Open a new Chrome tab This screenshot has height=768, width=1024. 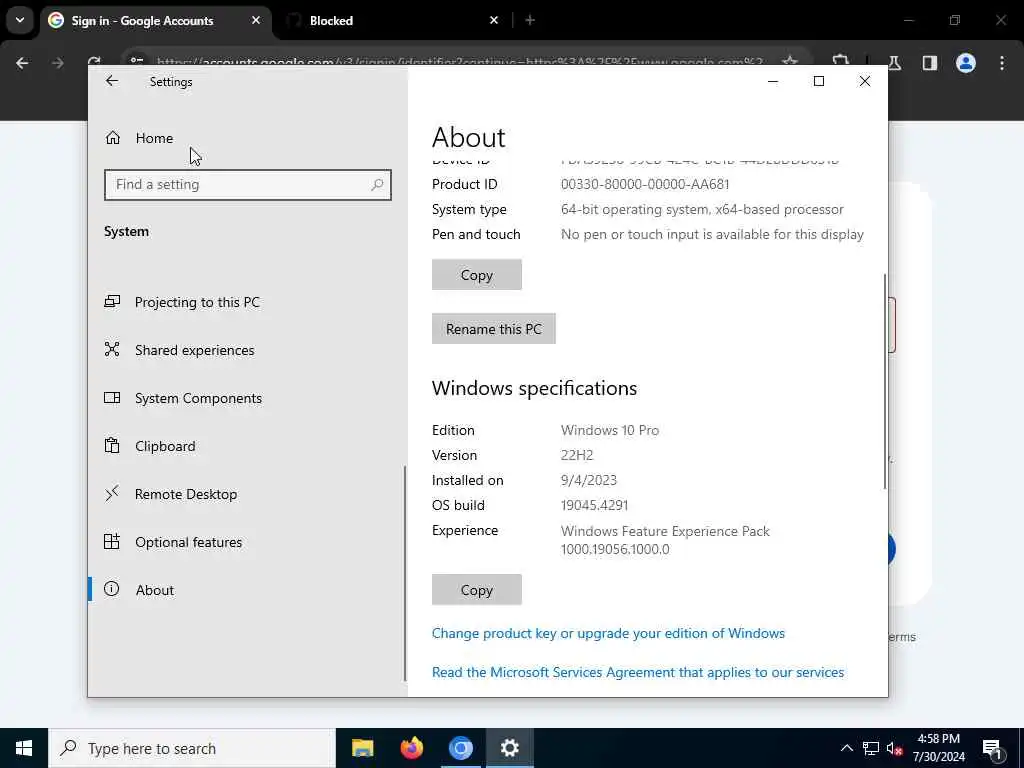point(530,20)
